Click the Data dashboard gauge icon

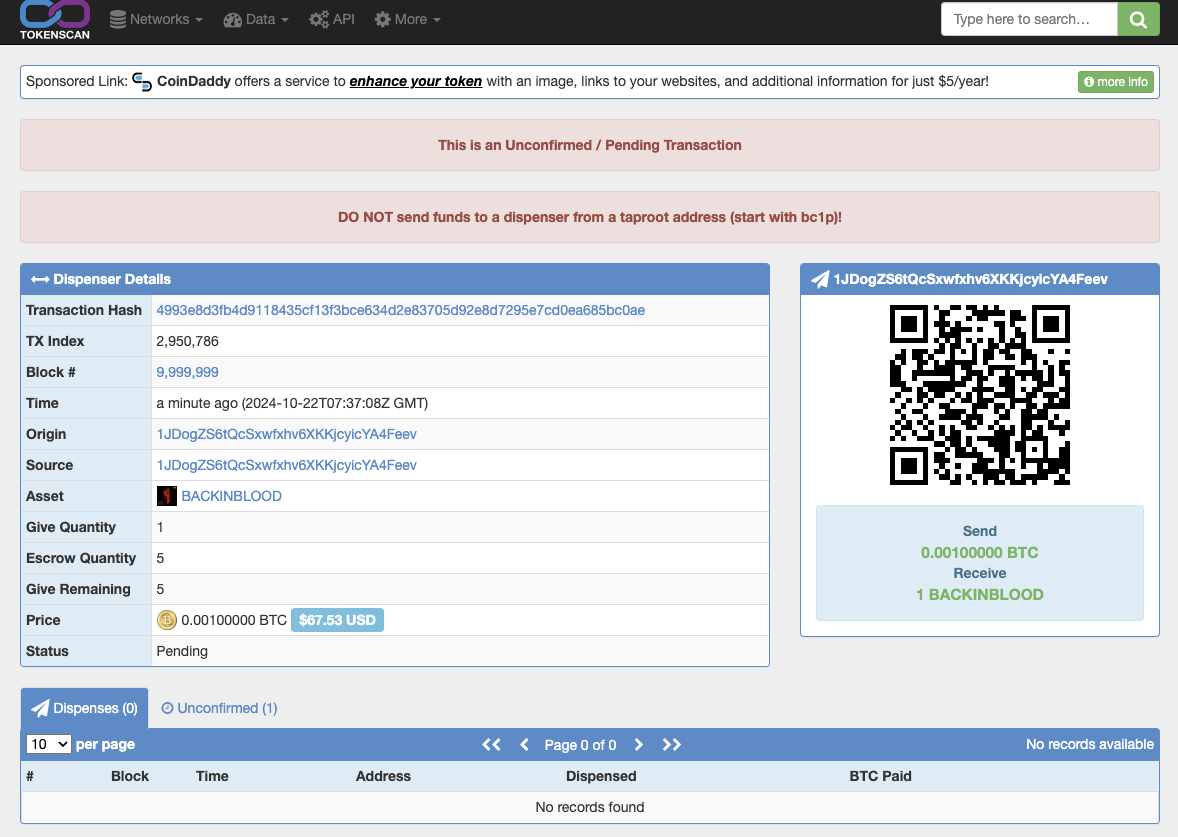[x=232, y=20]
